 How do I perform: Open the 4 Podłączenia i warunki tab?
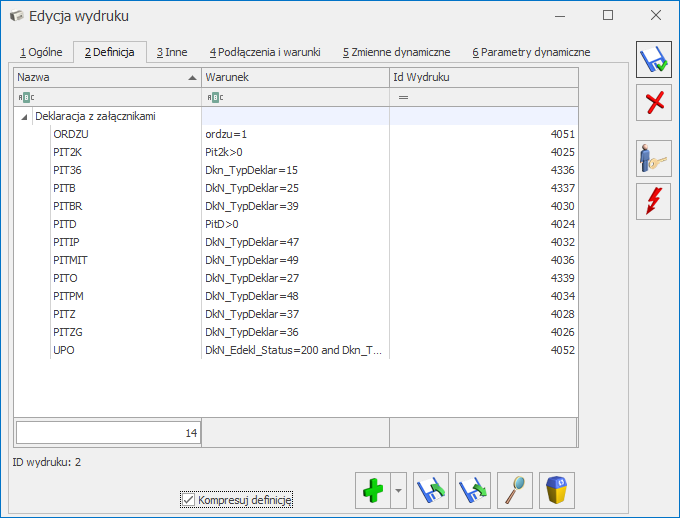(x=264, y=52)
